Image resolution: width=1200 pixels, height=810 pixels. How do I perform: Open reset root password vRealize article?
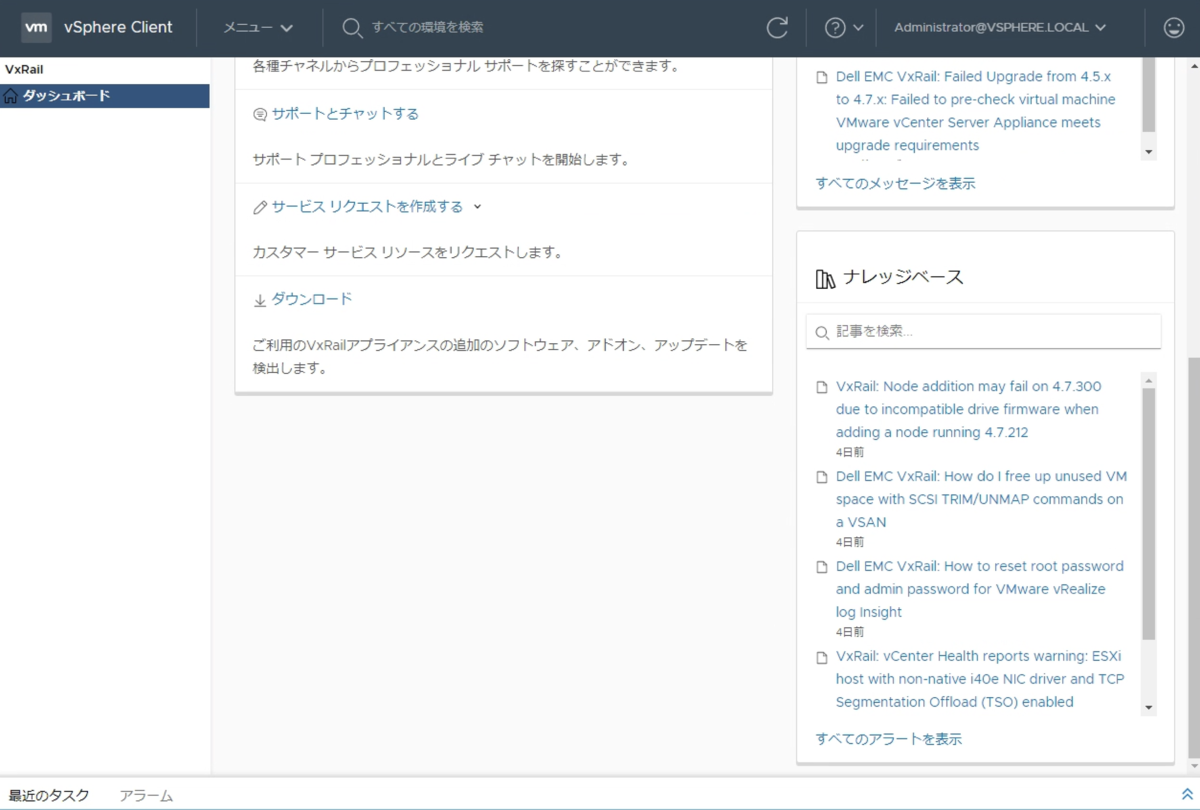pos(980,589)
